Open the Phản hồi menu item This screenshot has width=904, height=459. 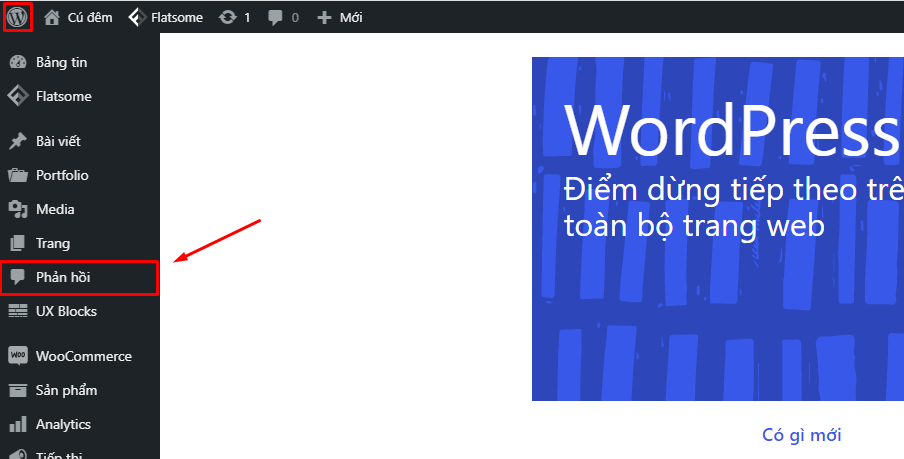pos(63,277)
